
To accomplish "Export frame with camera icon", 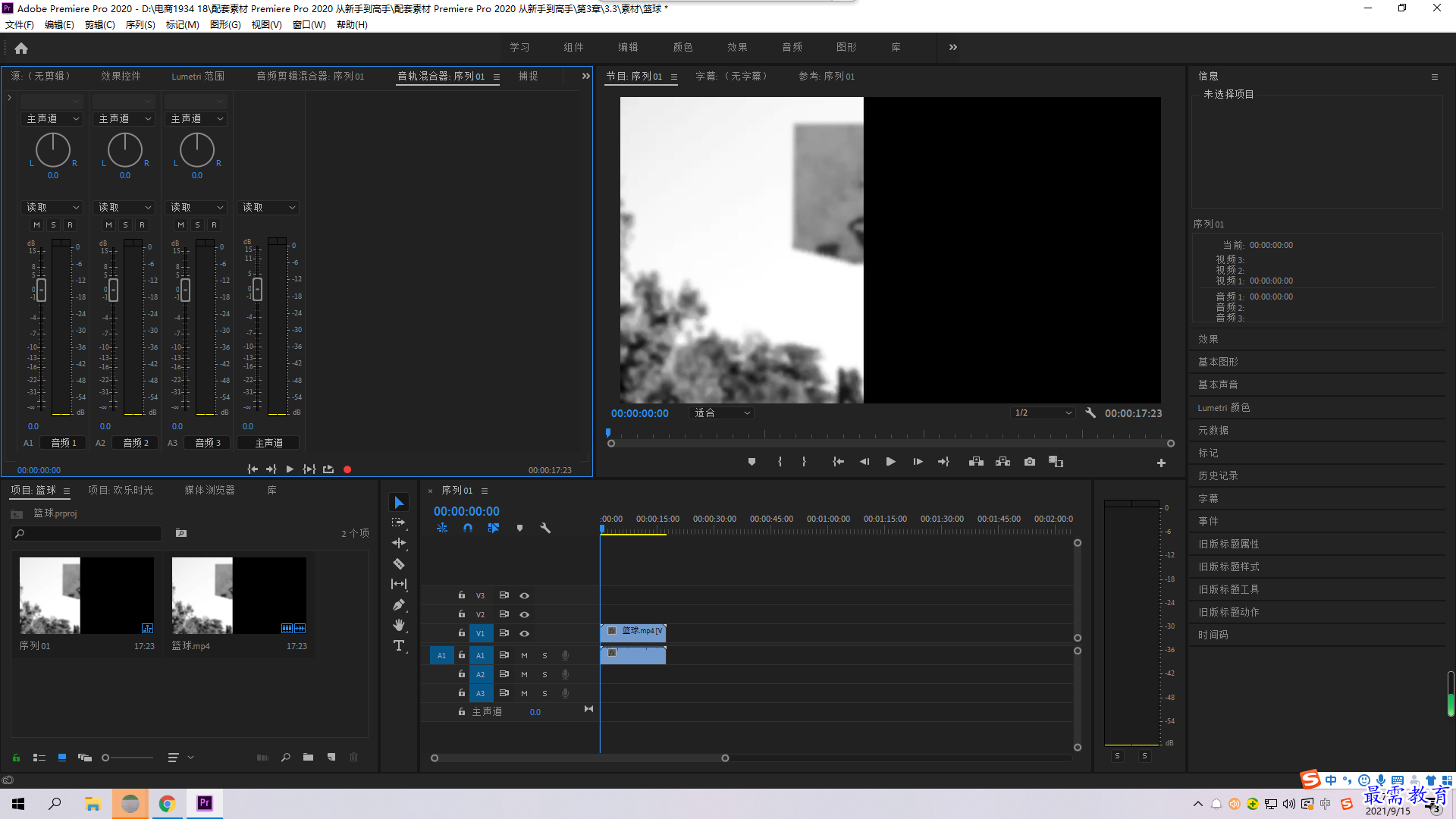I will point(1030,462).
